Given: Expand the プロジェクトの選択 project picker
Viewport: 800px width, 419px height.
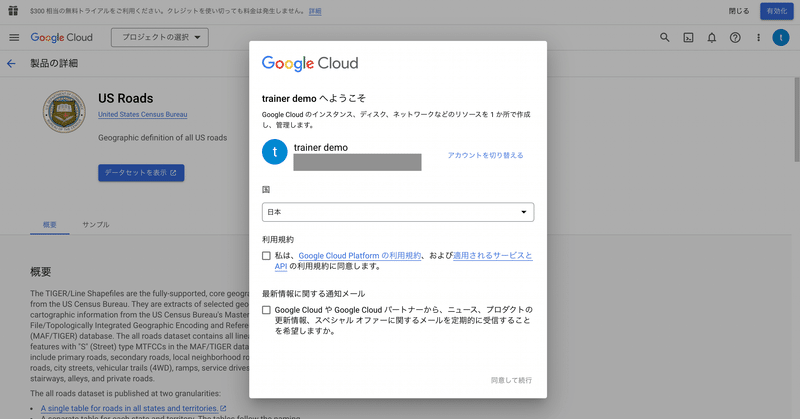Looking at the screenshot, I should point(160,38).
